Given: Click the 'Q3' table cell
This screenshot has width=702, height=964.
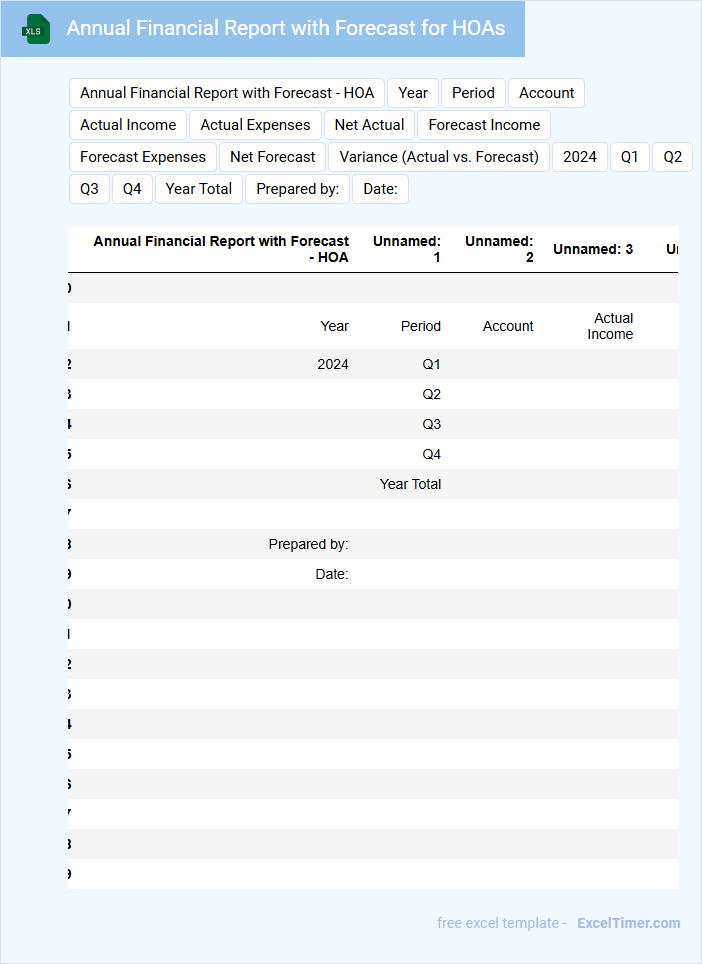Looking at the screenshot, I should [x=431, y=424].
